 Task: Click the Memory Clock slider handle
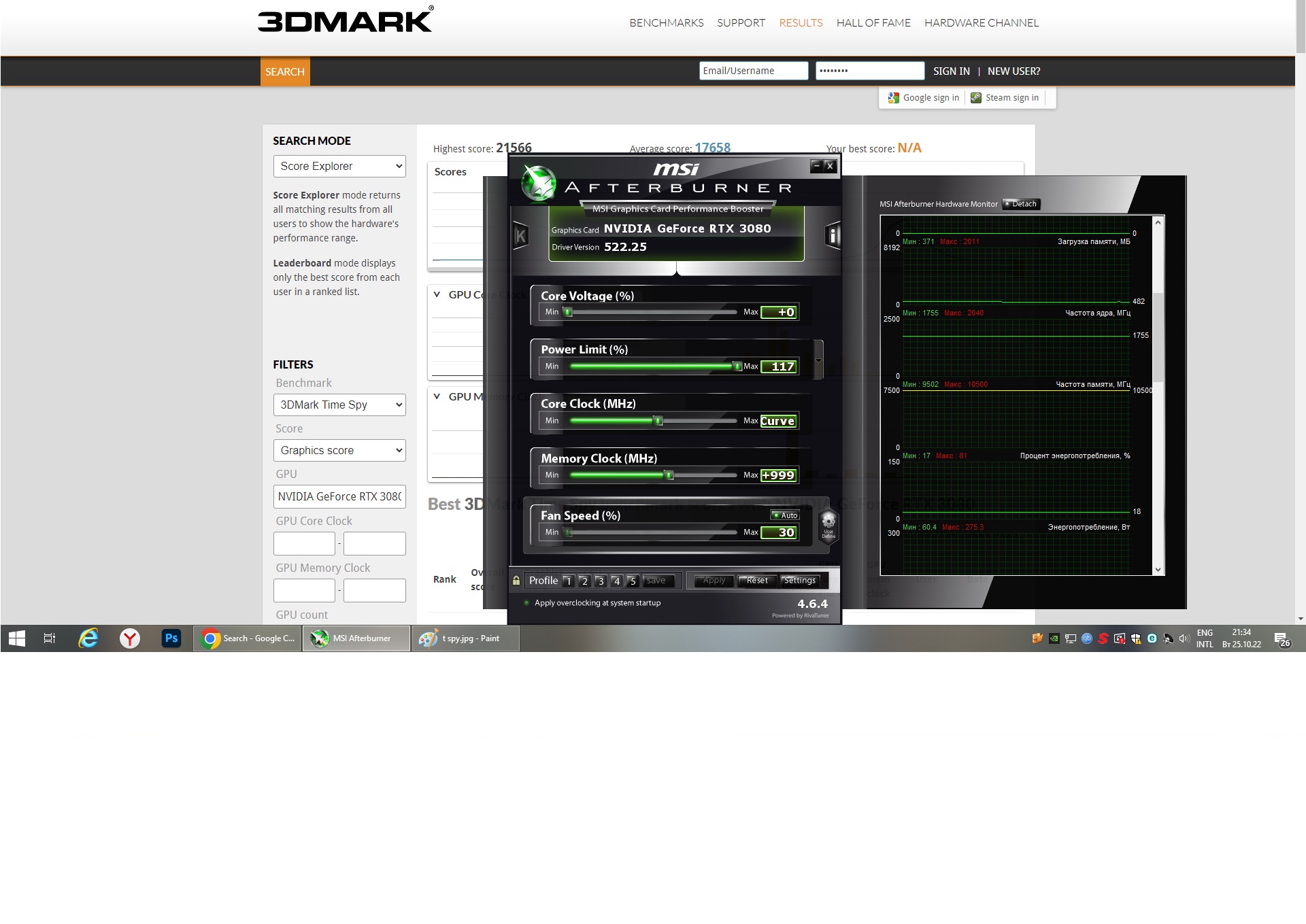point(669,475)
